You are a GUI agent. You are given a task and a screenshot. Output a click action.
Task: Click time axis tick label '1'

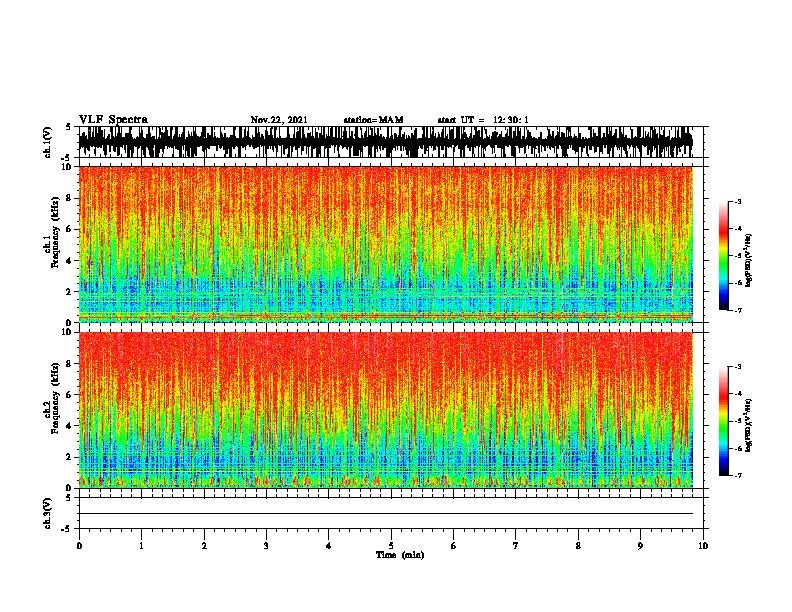[x=141, y=545]
